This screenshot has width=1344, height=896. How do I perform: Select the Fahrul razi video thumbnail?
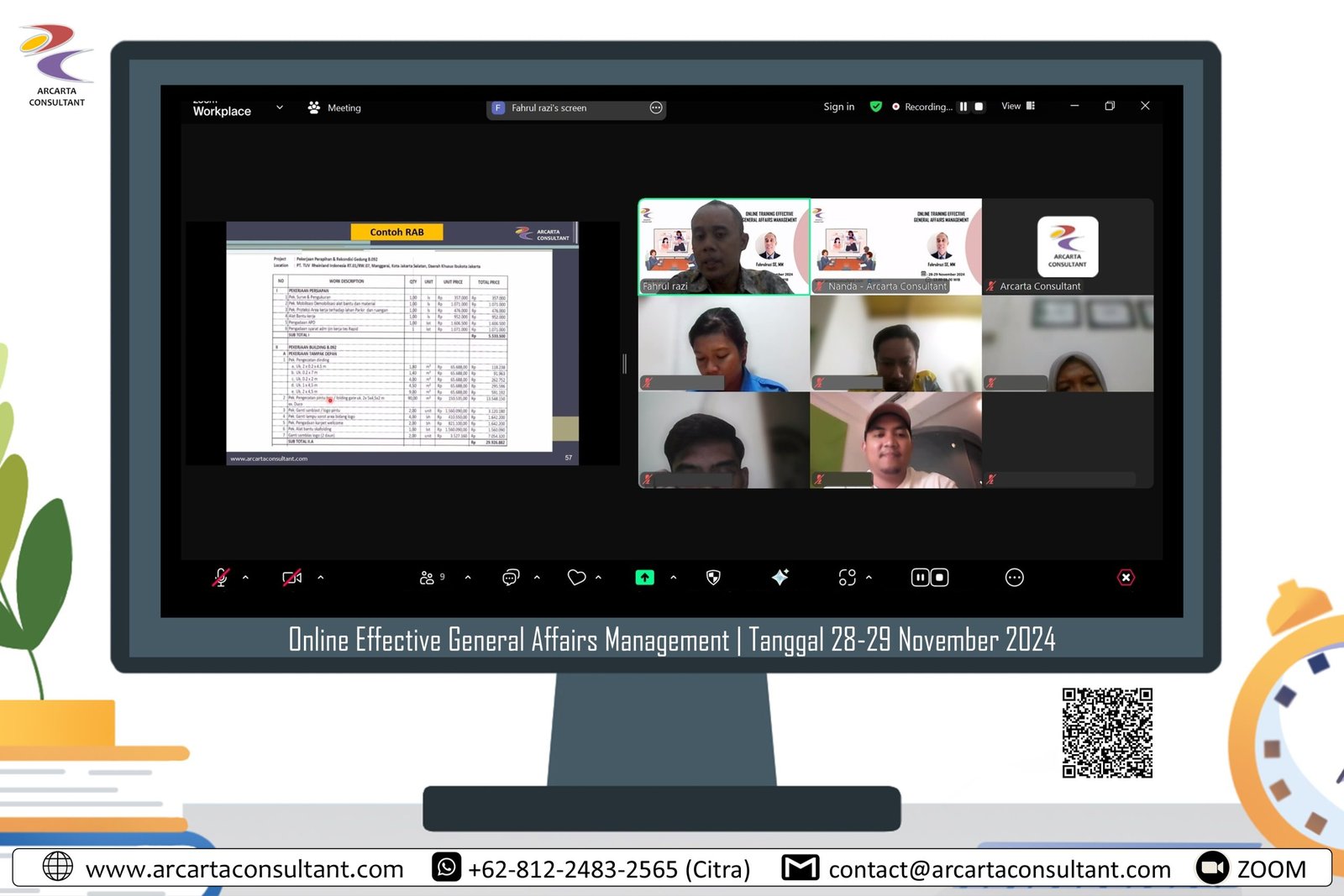pos(723,247)
